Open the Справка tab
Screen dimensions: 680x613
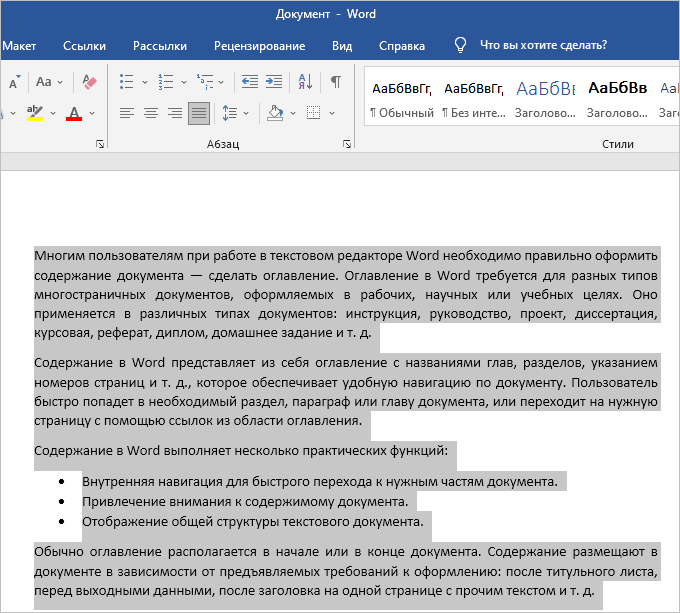(x=402, y=46)
